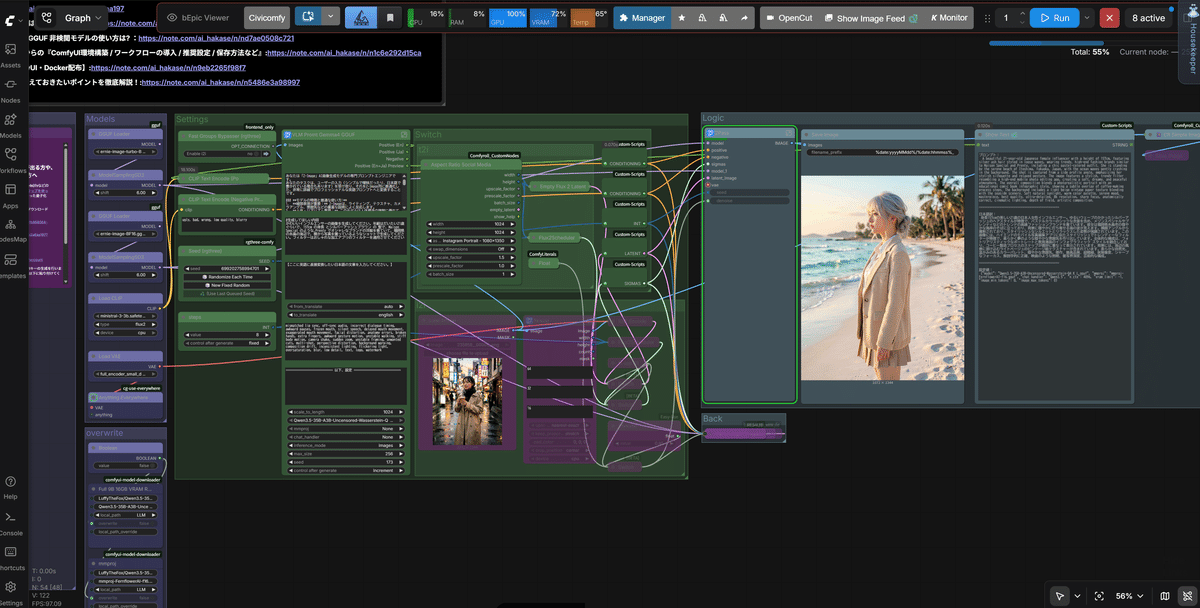Click the selection capture tool icon
This screenshot has height=608, width=1200.
coord(307,17)
